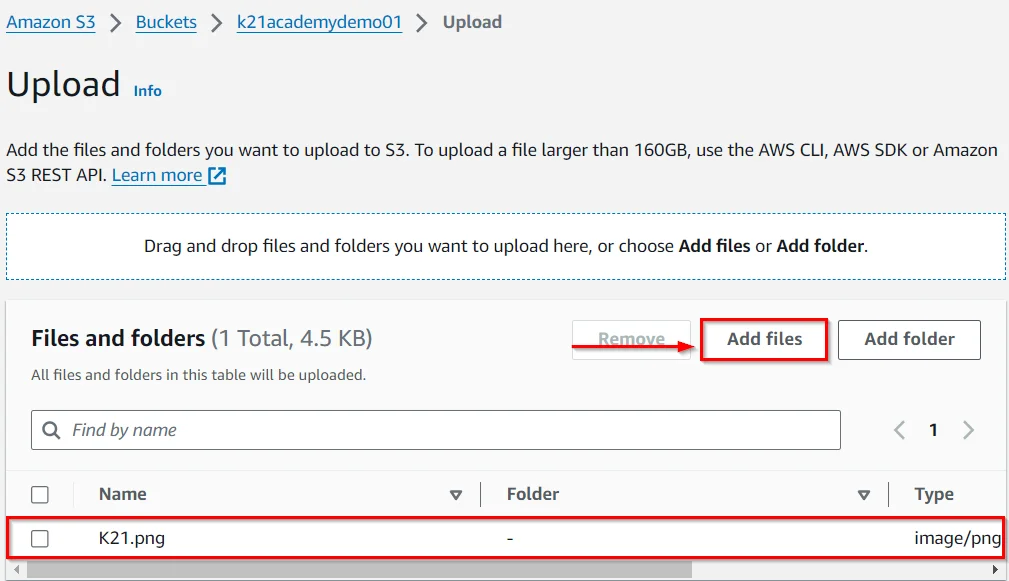
Task: Click the Remove button
Action: coord(631,339)
